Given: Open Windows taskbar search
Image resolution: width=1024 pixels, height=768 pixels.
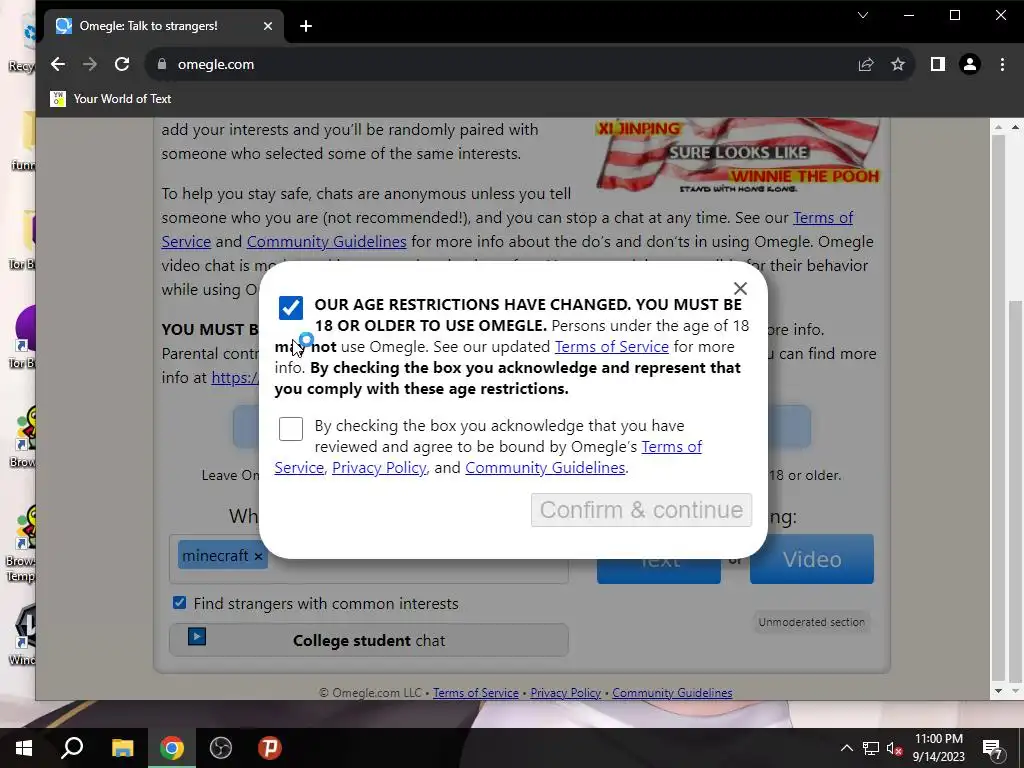Looking at the screenshot, I should (x=72, y=748).
